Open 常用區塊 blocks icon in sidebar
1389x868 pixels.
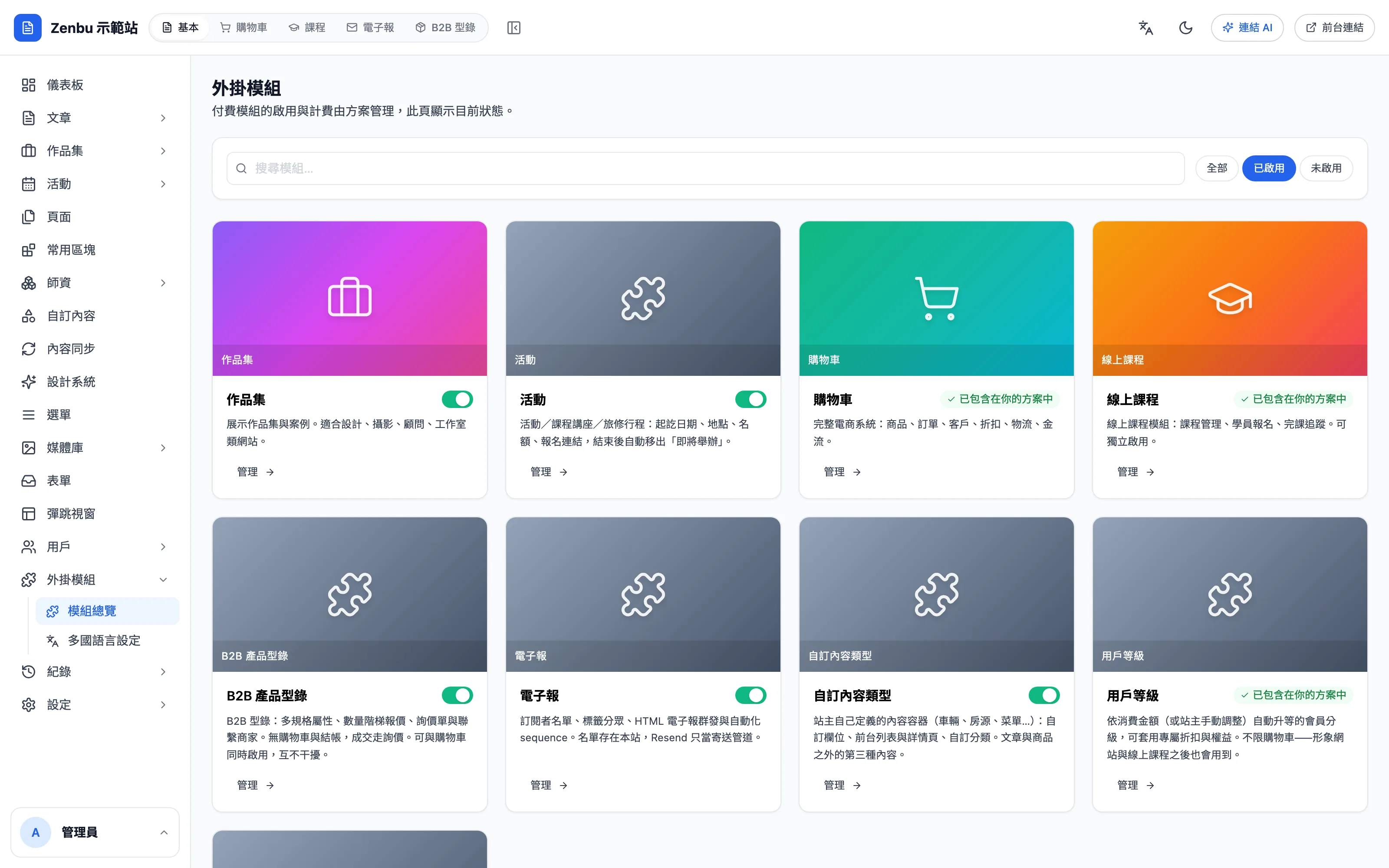pos(29,250)
